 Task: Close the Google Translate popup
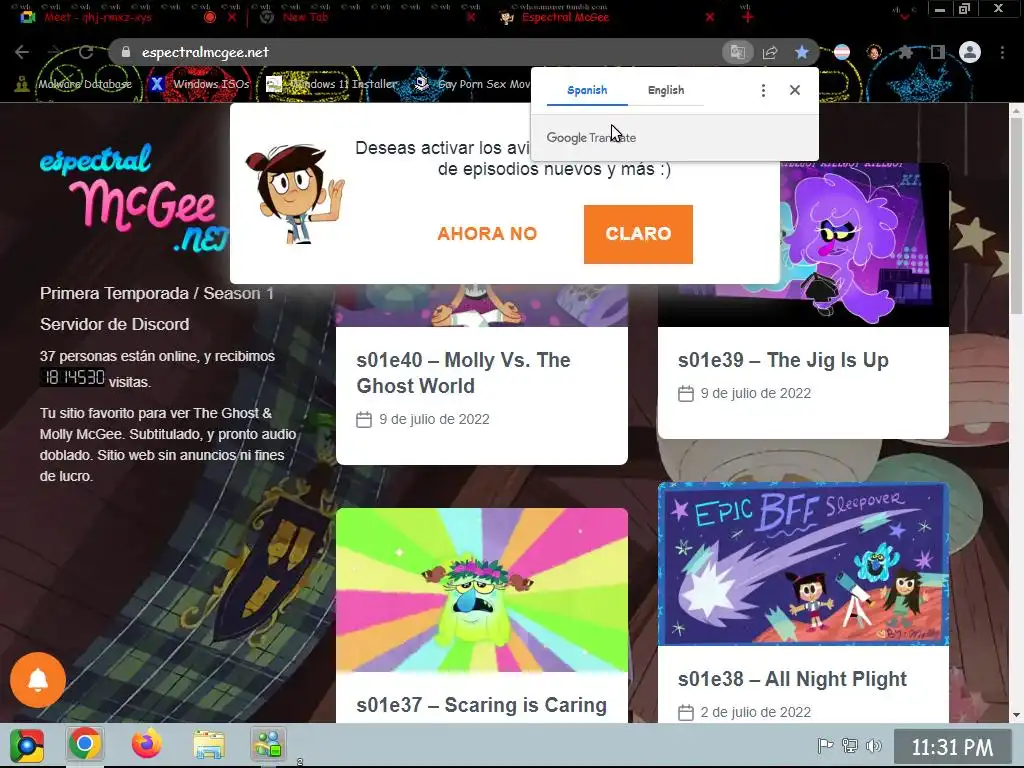[x=795, y=90]
